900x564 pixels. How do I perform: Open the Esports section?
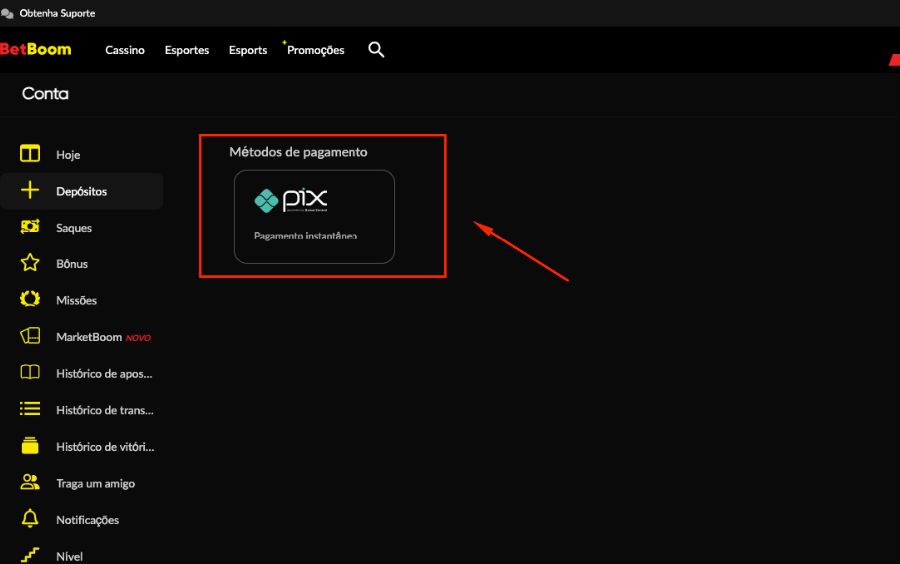click(248, 50)
